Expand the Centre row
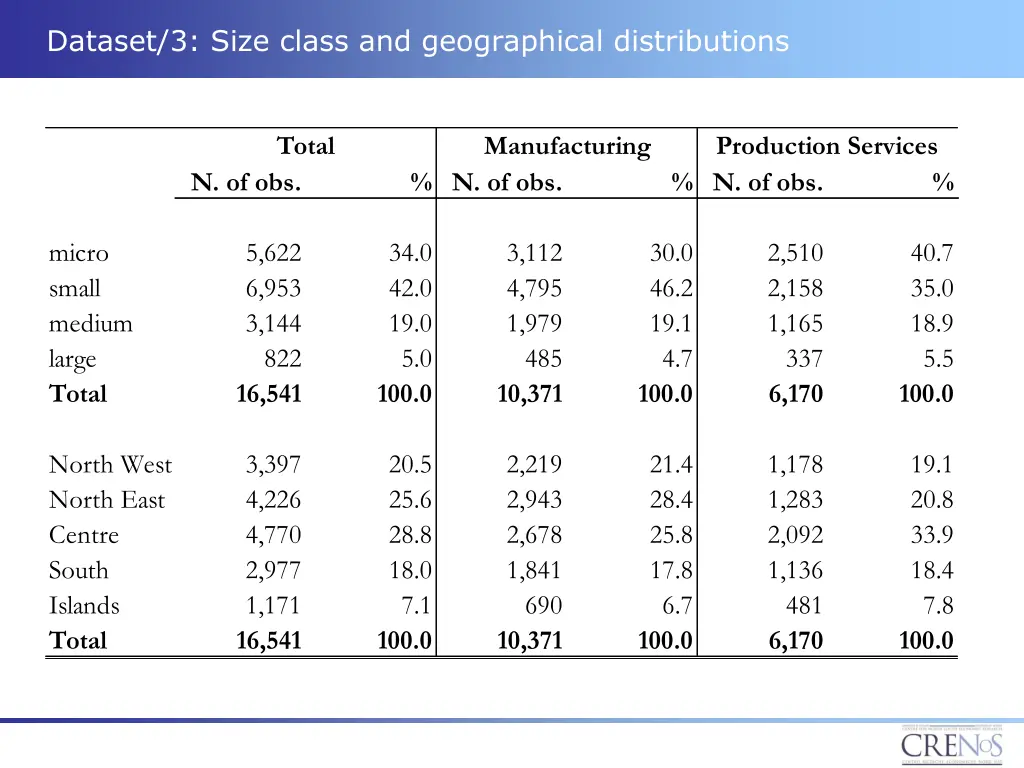 [x=83, y=535]
